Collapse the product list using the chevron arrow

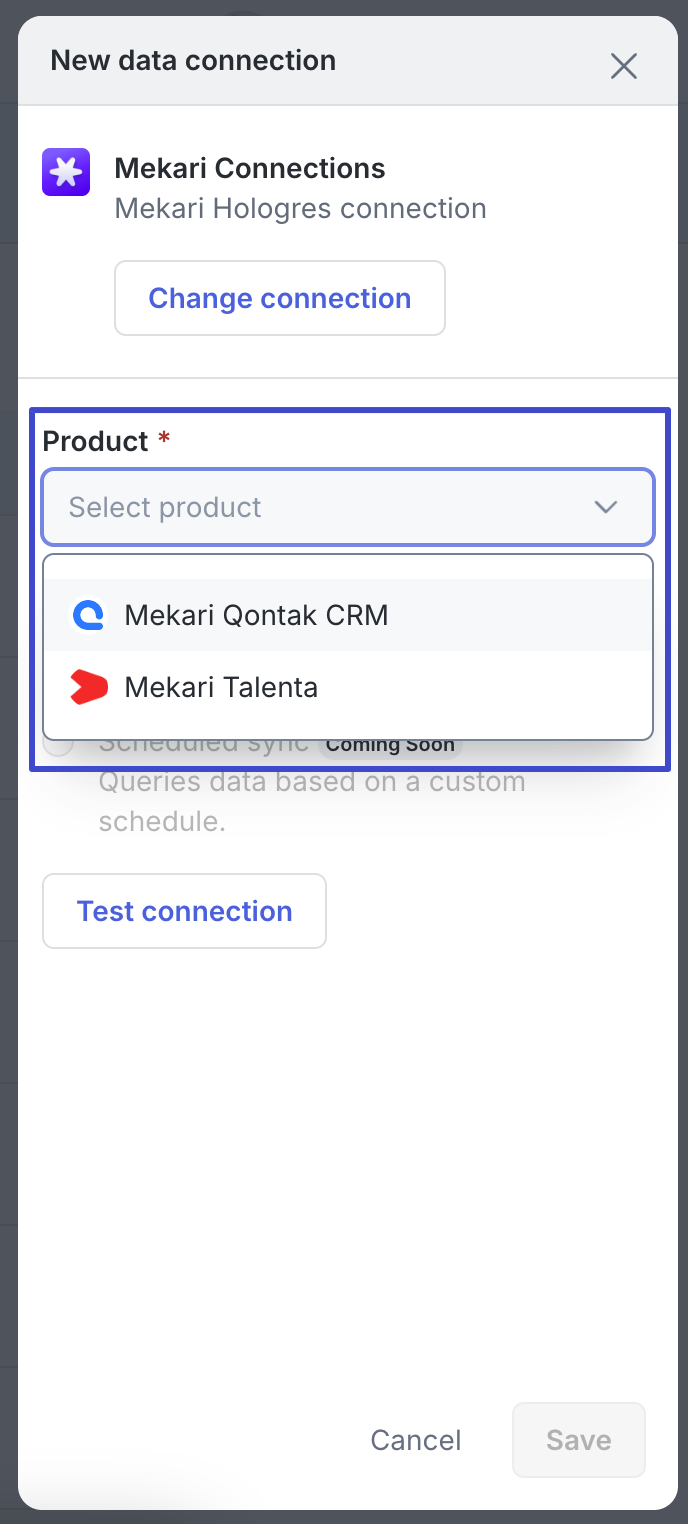605,507
